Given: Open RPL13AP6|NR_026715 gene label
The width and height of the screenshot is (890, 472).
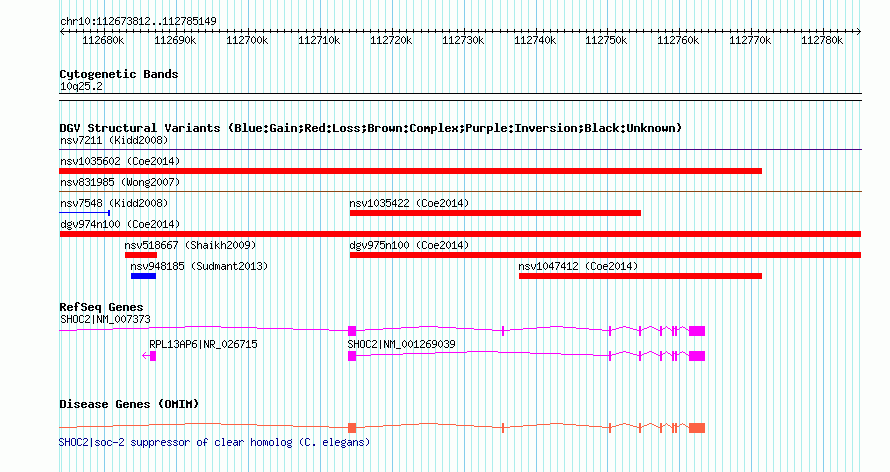Looking at the screenshot, I should tap(203, 344).
